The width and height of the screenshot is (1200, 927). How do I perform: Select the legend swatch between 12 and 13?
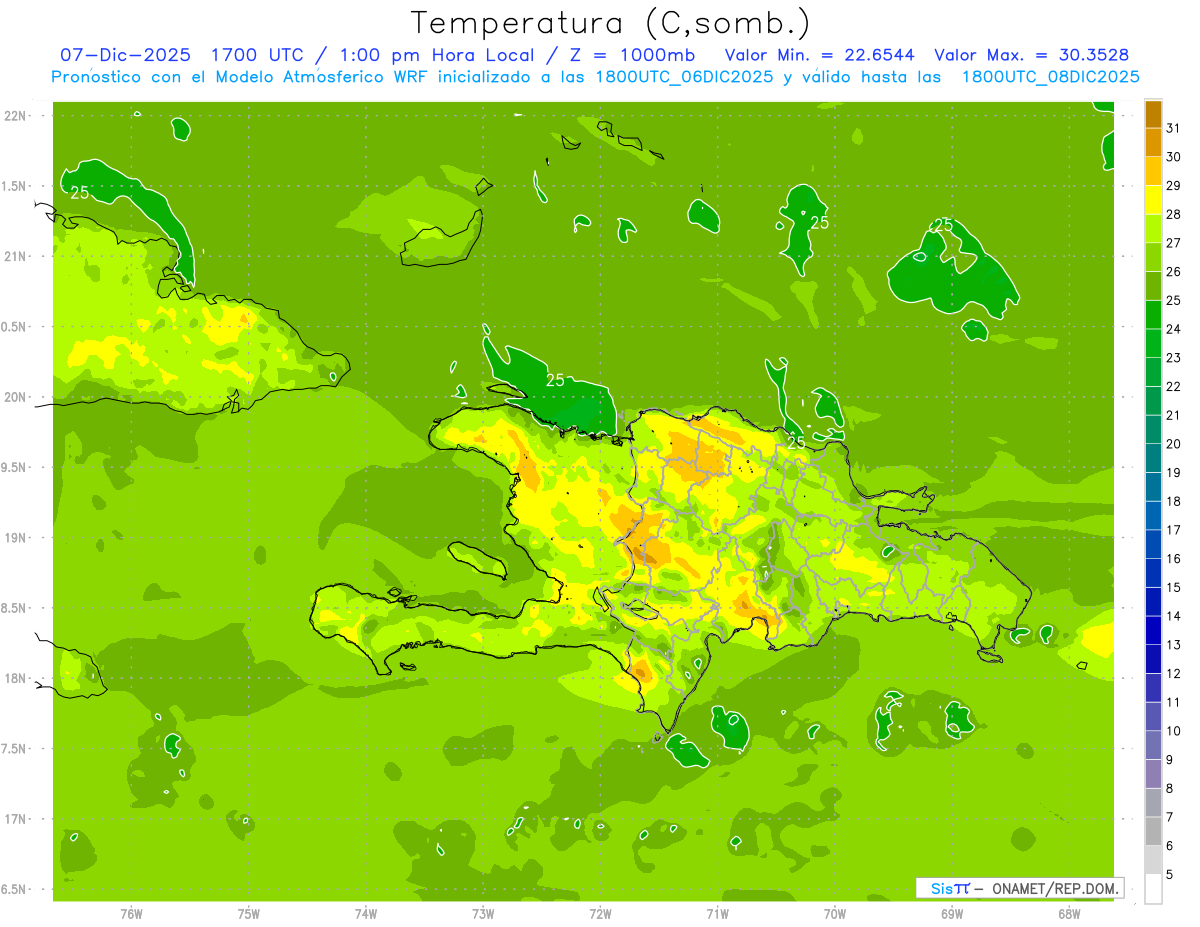pyautogui.click(x=1153, y=659)
